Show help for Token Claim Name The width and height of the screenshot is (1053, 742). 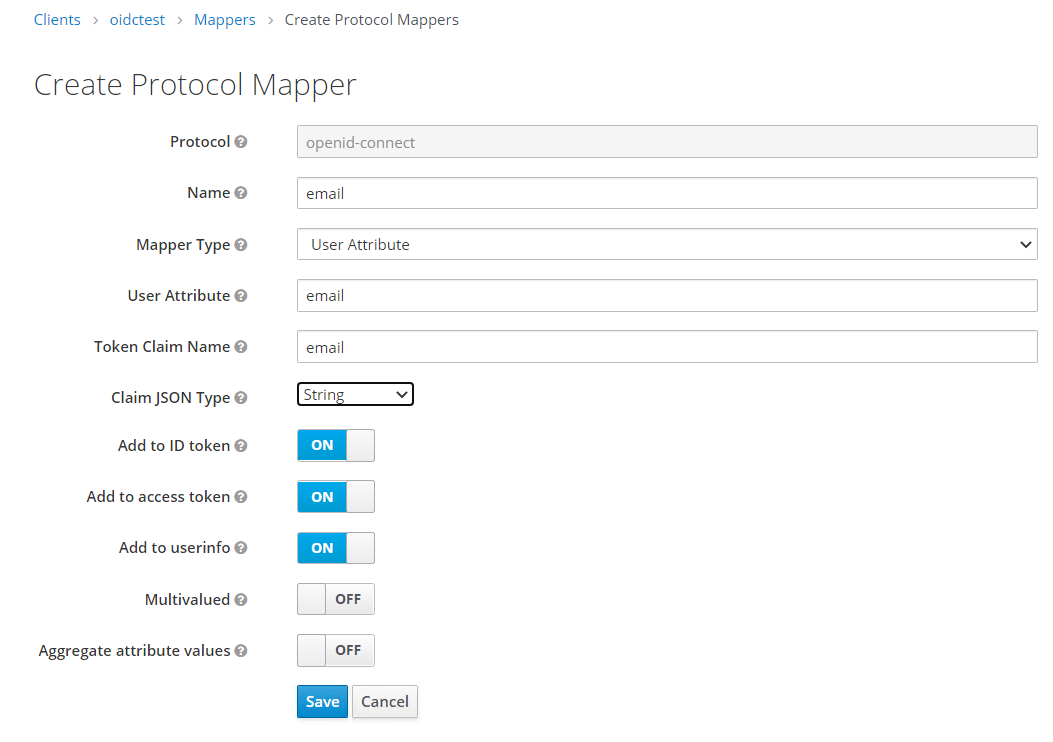[241, 347]
